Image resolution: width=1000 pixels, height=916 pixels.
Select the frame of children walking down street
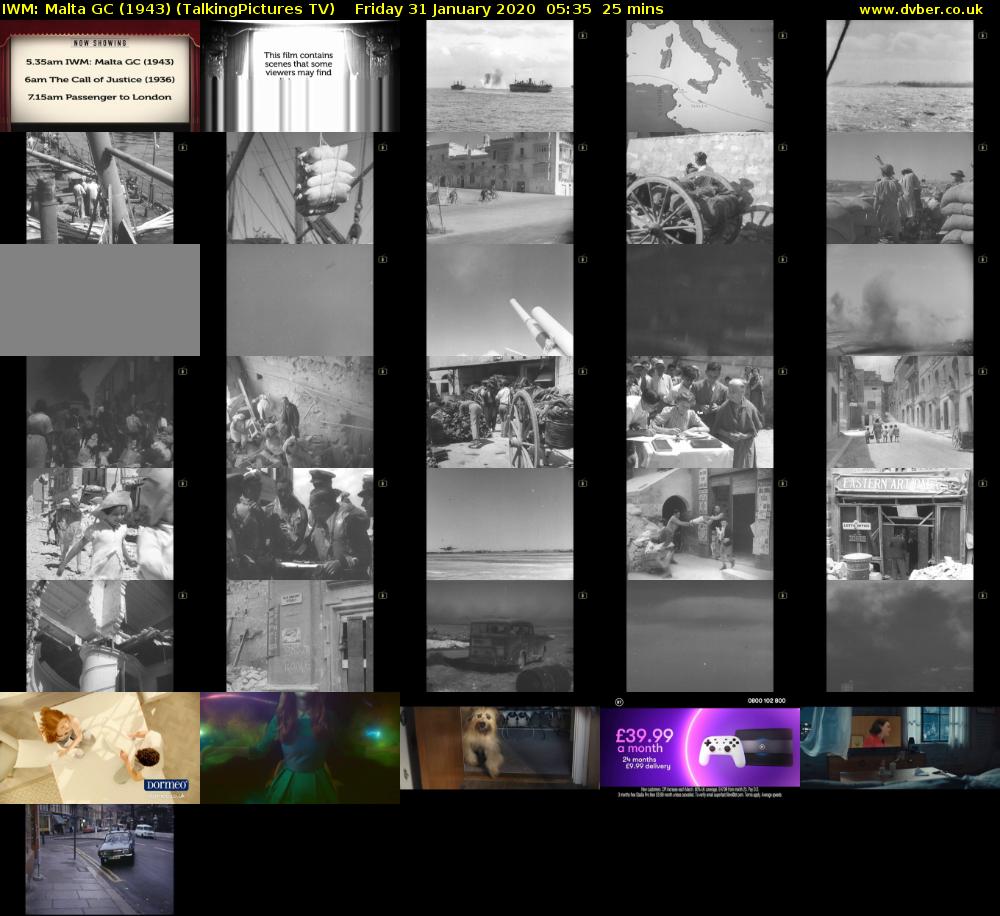click(x=900, y=412)
